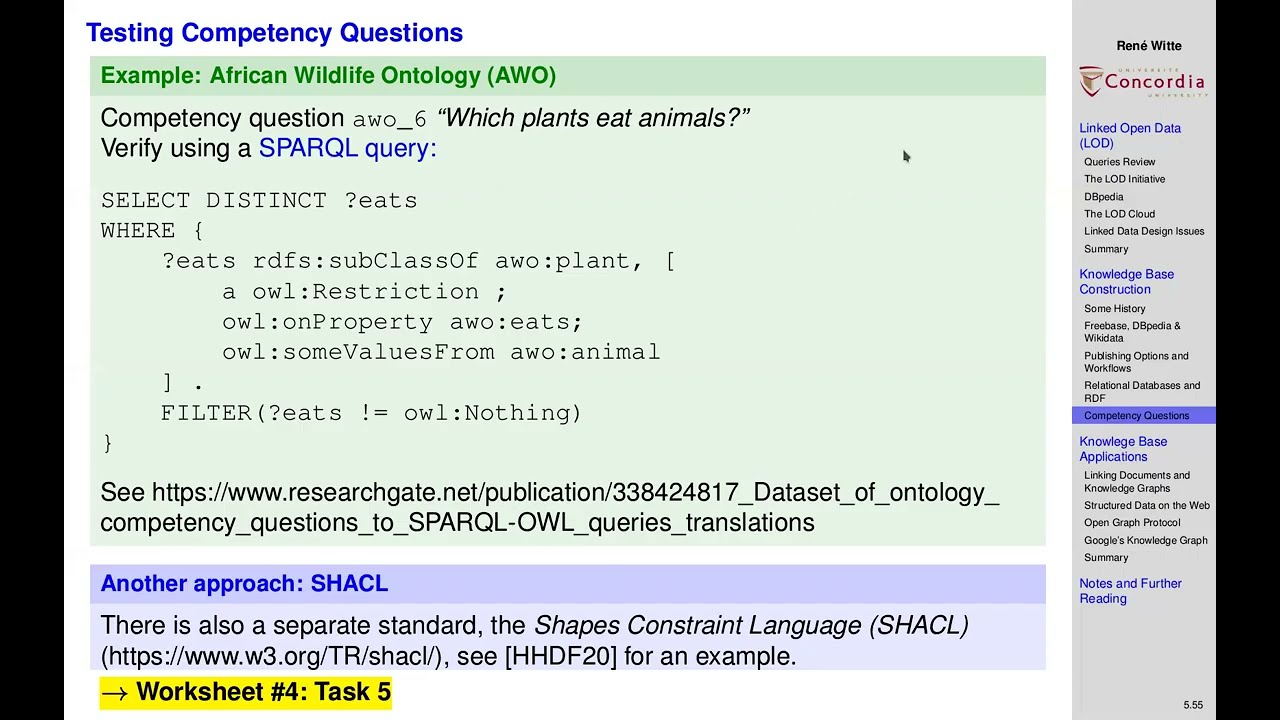Open the DBpedia sidebar entry
The height and width of the screenshot is (720, 1280).
pyautogui.click(x=1103, y=197)
